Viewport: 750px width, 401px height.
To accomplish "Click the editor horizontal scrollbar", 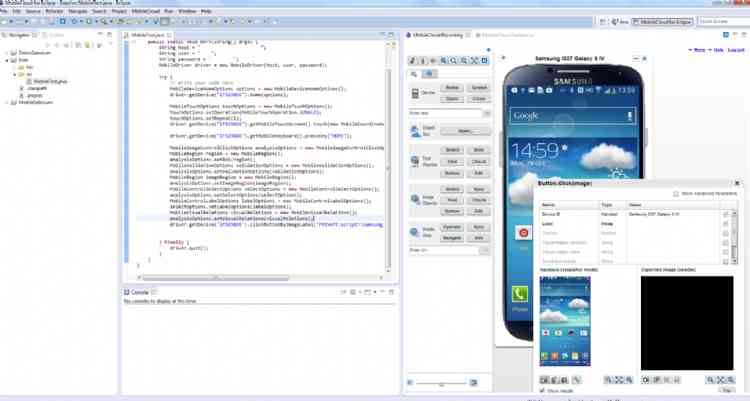I will [216, 278].
